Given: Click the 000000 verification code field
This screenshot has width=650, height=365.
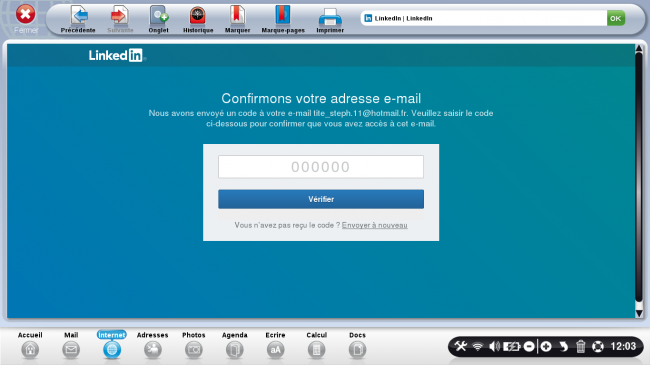Looking at the screenshot, I should click(321, 167).
